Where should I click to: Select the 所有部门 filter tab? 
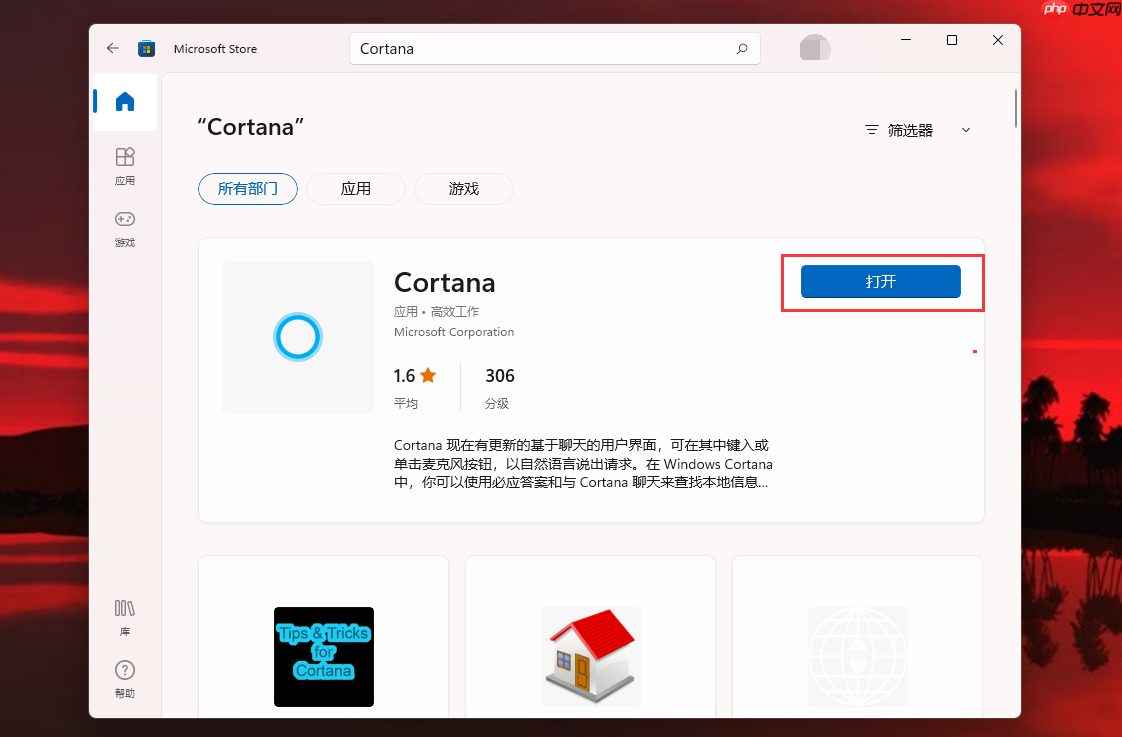(x=248, y=189)
